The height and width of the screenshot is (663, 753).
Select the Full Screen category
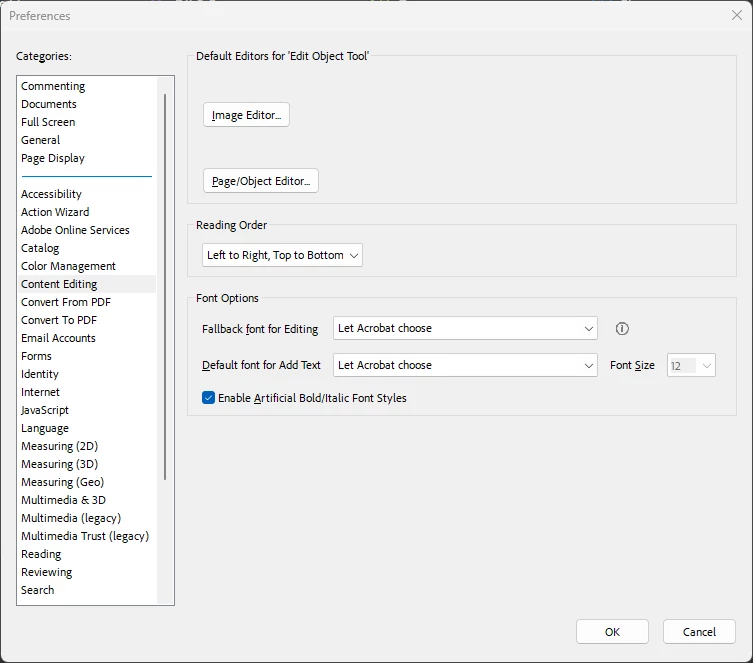(x=87, y=122)
